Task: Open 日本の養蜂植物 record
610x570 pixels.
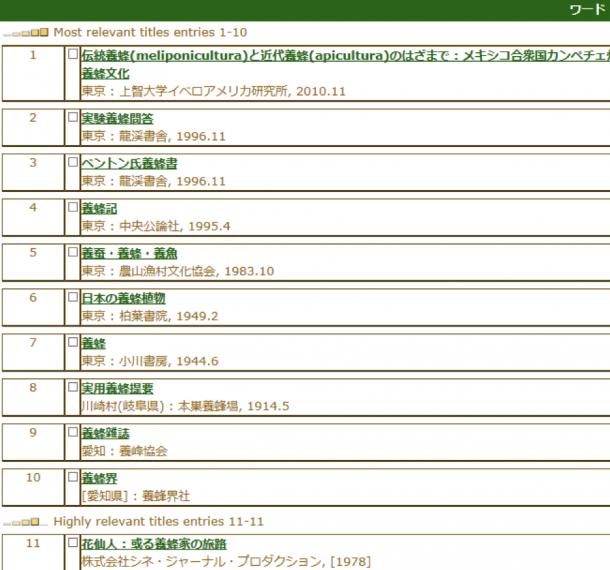Action: click(x=123, y=298)
